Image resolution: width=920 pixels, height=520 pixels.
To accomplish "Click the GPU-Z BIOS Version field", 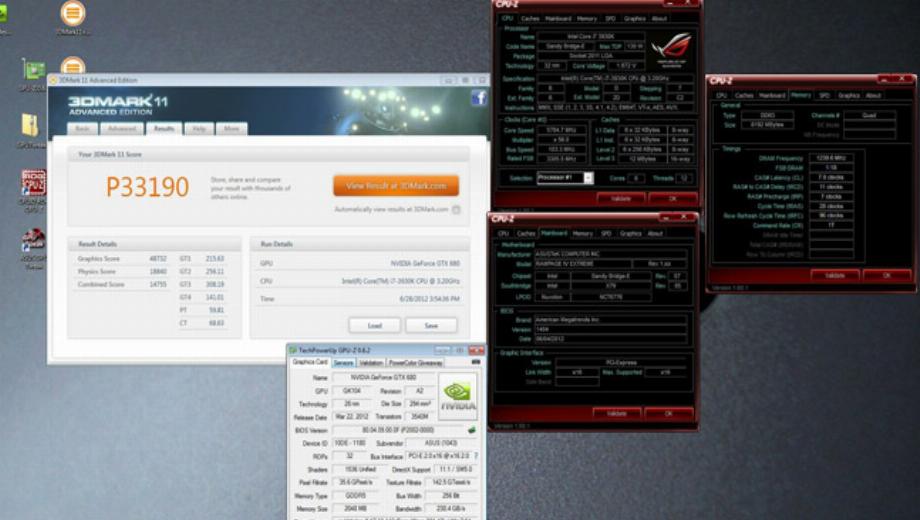I will coord(398,430).
